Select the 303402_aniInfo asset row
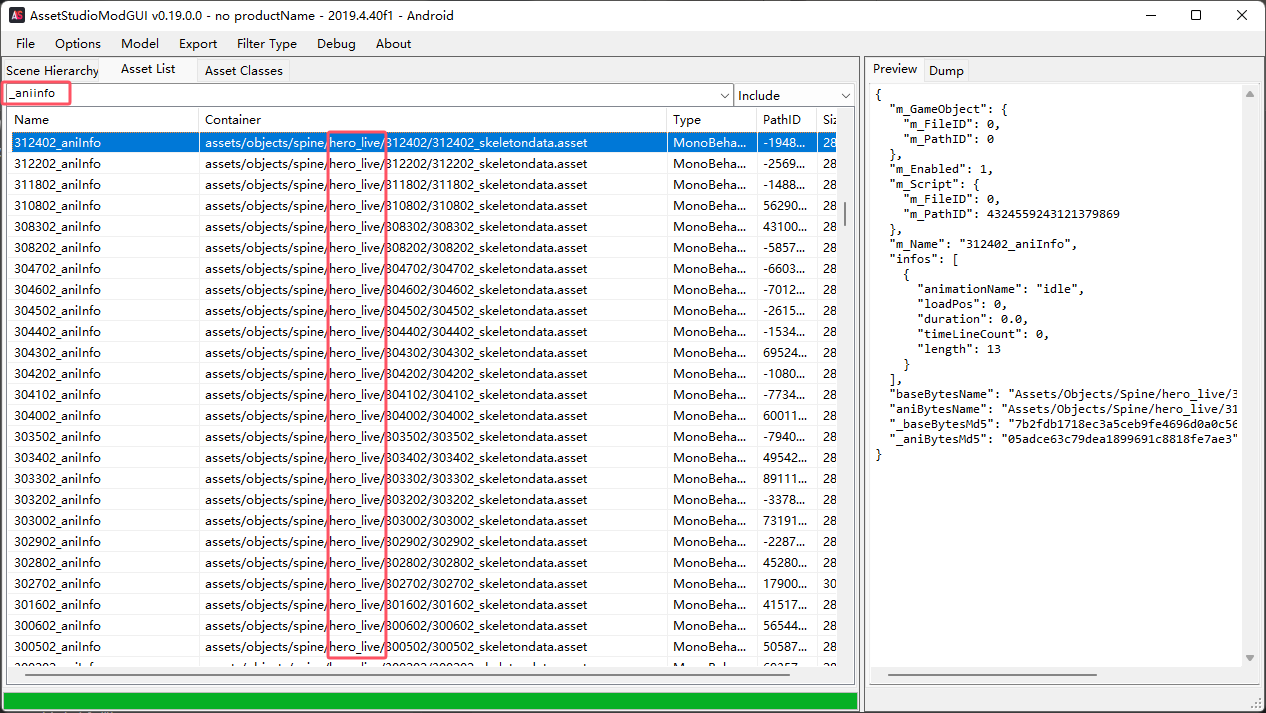Image resolution: width=1266 pixels, height=713 pixels. click(x=423, y=457)
